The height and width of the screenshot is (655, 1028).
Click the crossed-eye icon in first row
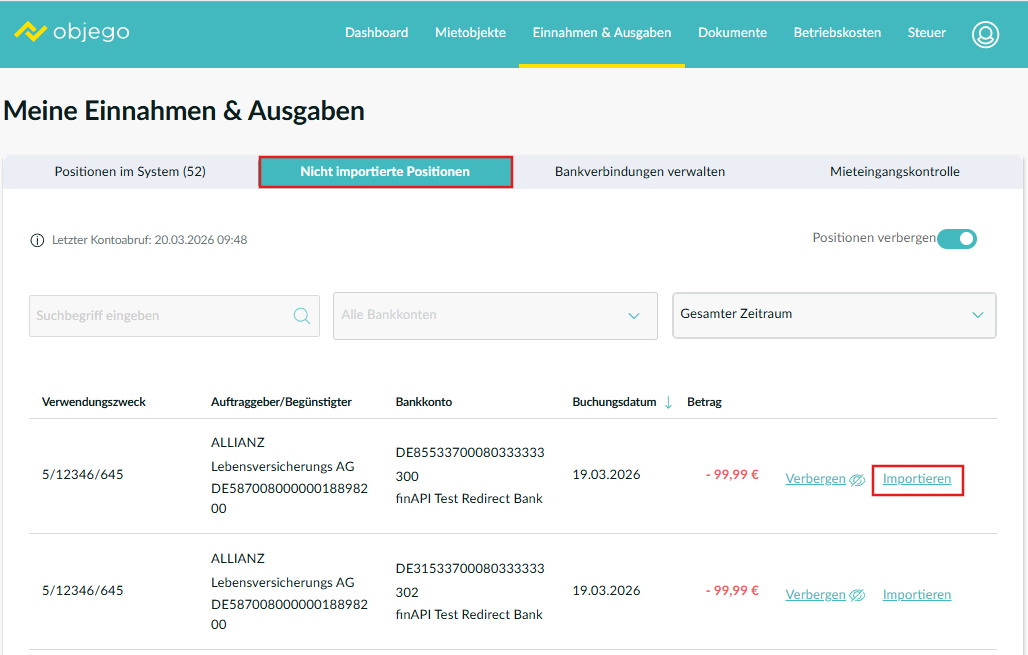pos(857,480)
